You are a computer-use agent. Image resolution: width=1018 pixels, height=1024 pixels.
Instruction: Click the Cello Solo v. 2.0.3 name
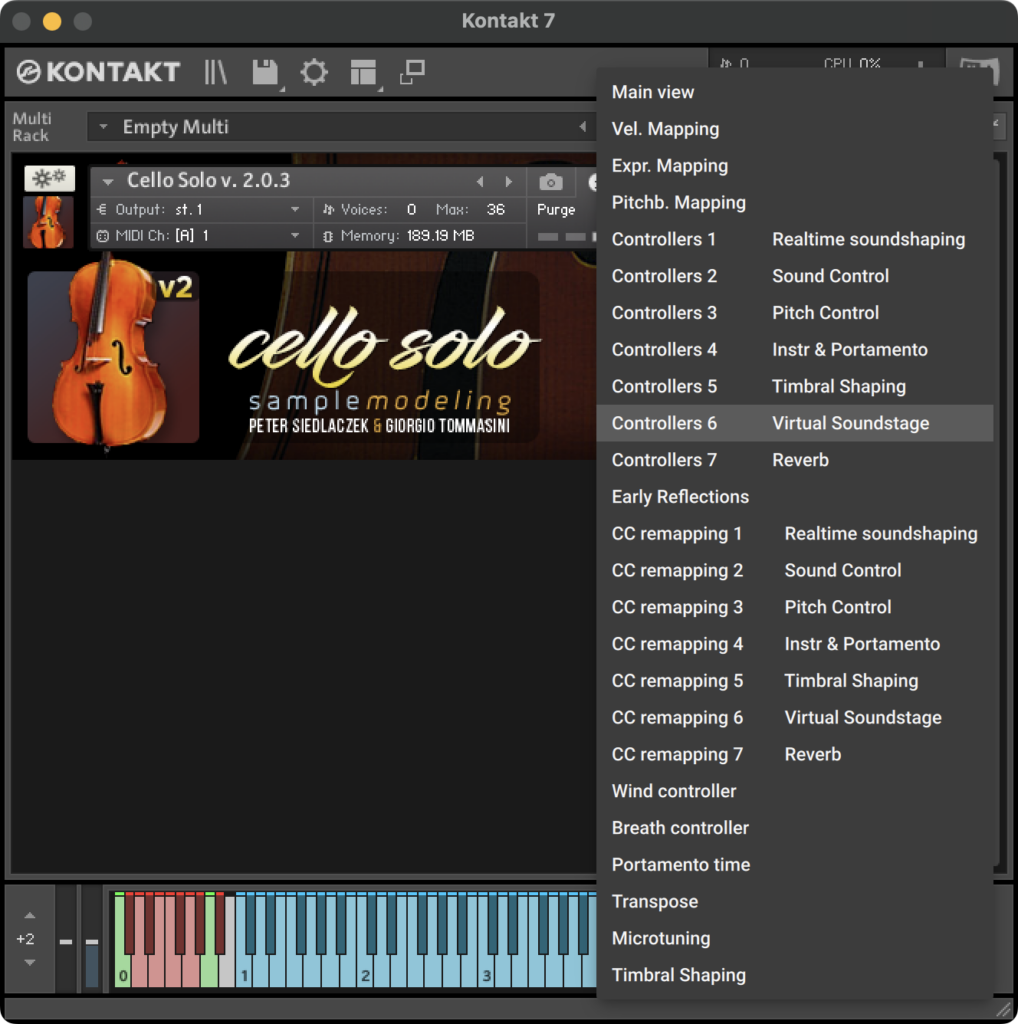208,180
